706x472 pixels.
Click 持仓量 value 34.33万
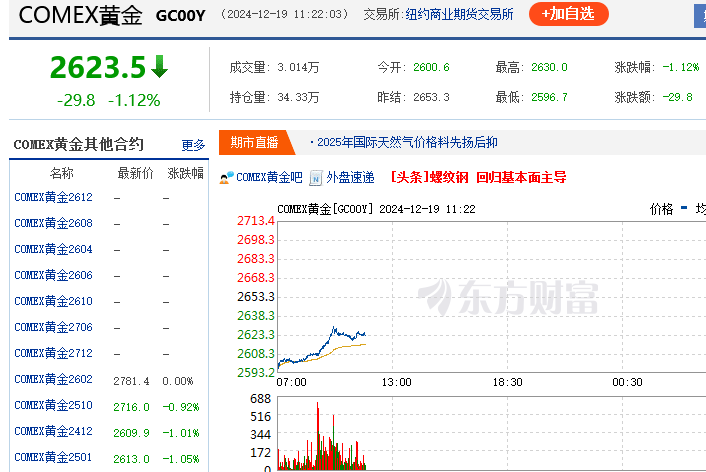tap(298, 97)
